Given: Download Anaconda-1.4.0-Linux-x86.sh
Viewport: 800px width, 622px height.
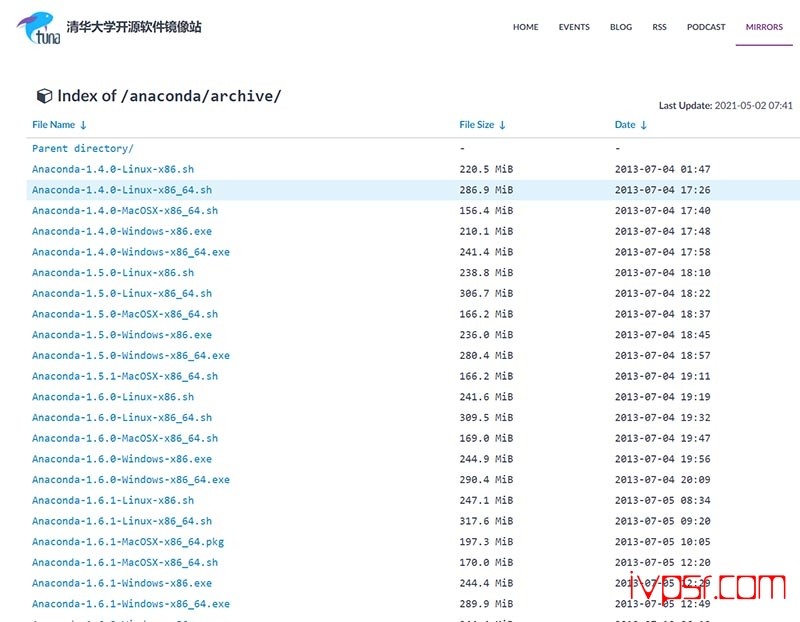Looking at the screenshot, I should click(113, 169).
